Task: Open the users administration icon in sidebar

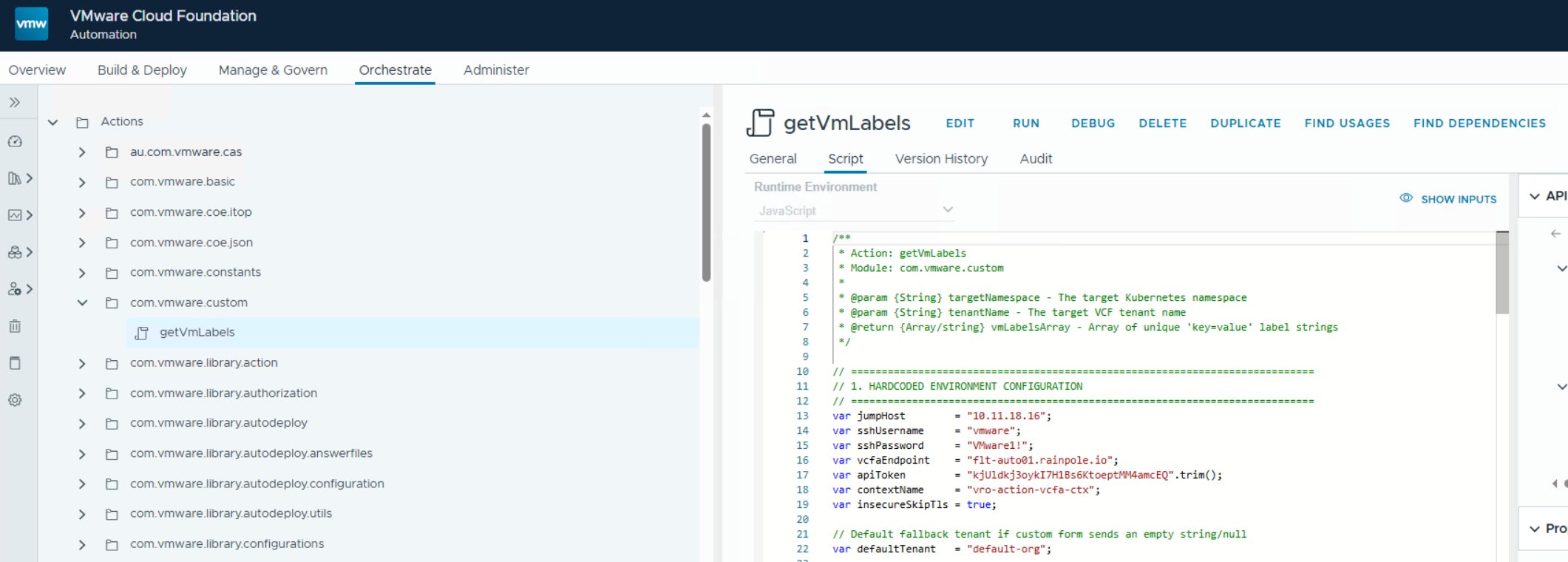Action: point(15,289)
